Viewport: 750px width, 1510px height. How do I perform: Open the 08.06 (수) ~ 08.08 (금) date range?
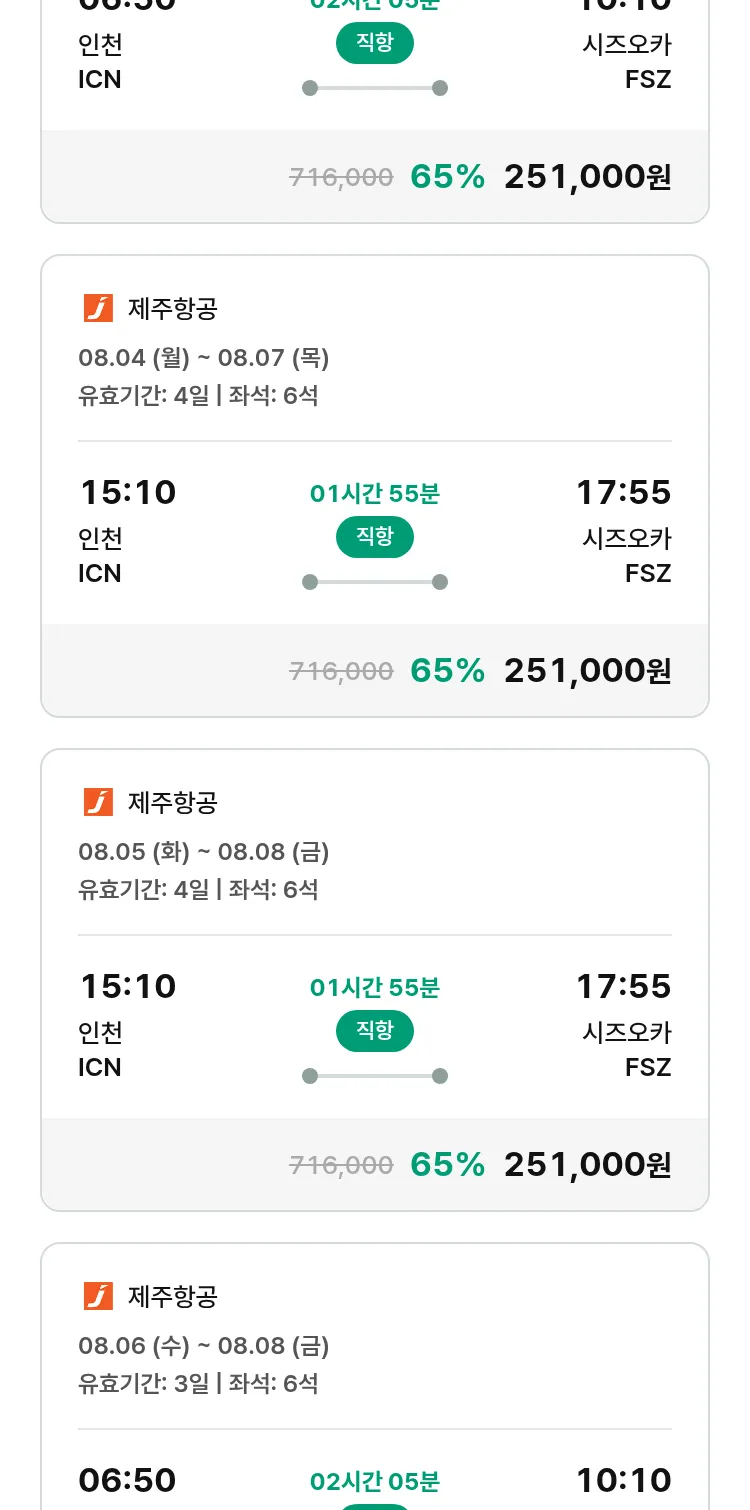click(x=204, y=1346)
